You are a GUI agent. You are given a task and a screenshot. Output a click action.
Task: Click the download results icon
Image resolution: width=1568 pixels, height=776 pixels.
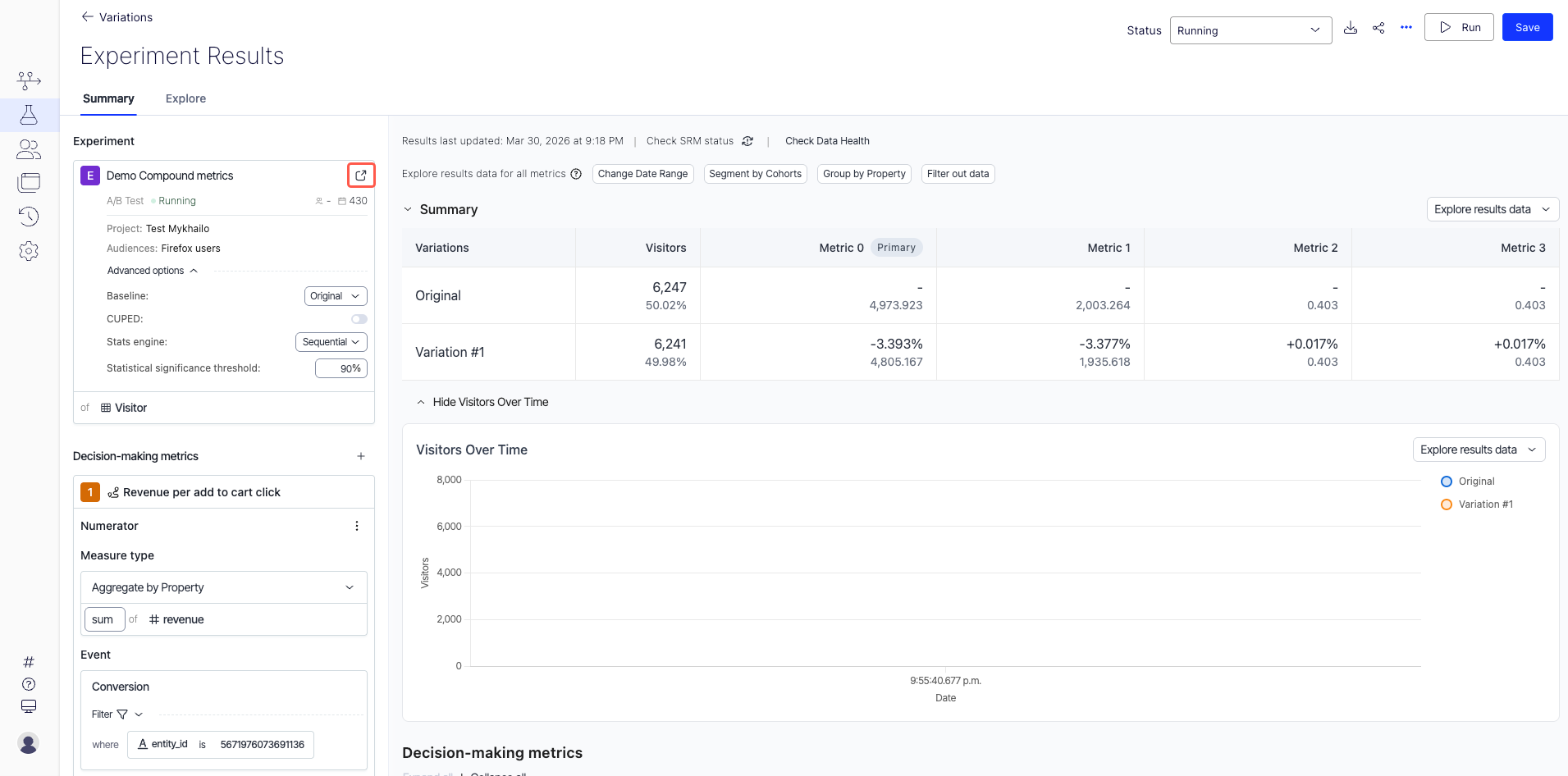tap(1351, 28)
